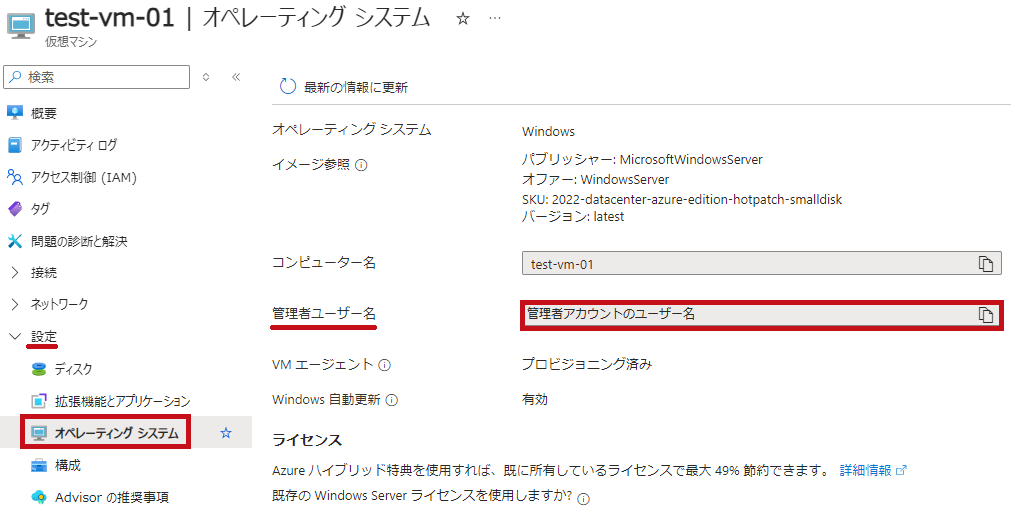1011x508 pixels.
Task: Click プロビジョニング済み status text
Action: 587,365
